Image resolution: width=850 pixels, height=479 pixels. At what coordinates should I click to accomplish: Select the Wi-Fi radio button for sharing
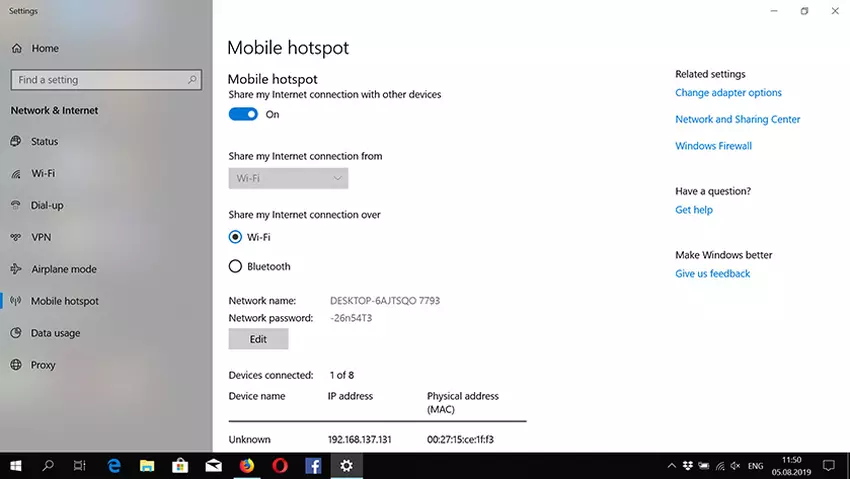coord(235,237)
